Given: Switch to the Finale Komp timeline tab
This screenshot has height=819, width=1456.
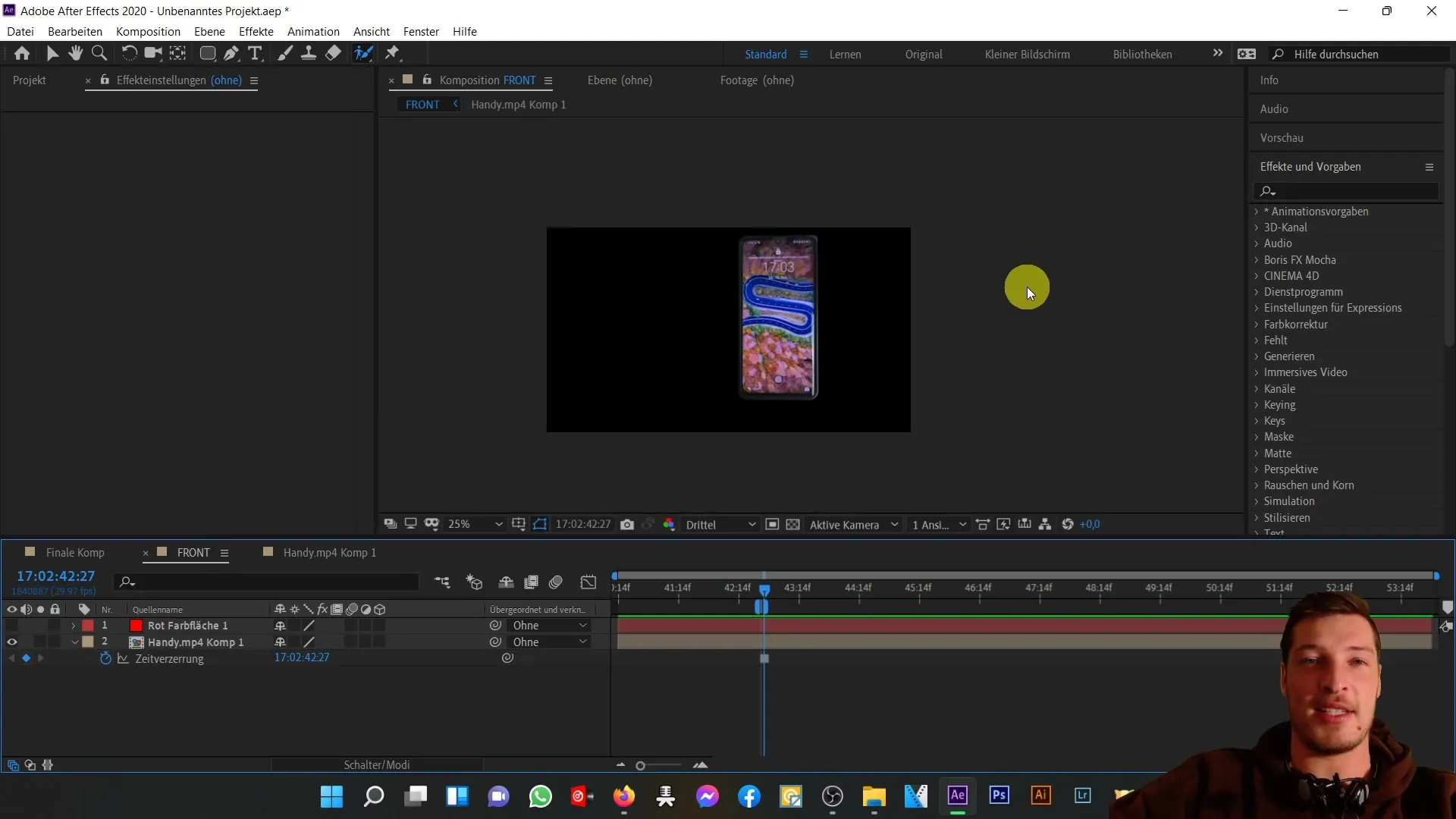Looking at the screenshot, I should (x=75, y=553).
